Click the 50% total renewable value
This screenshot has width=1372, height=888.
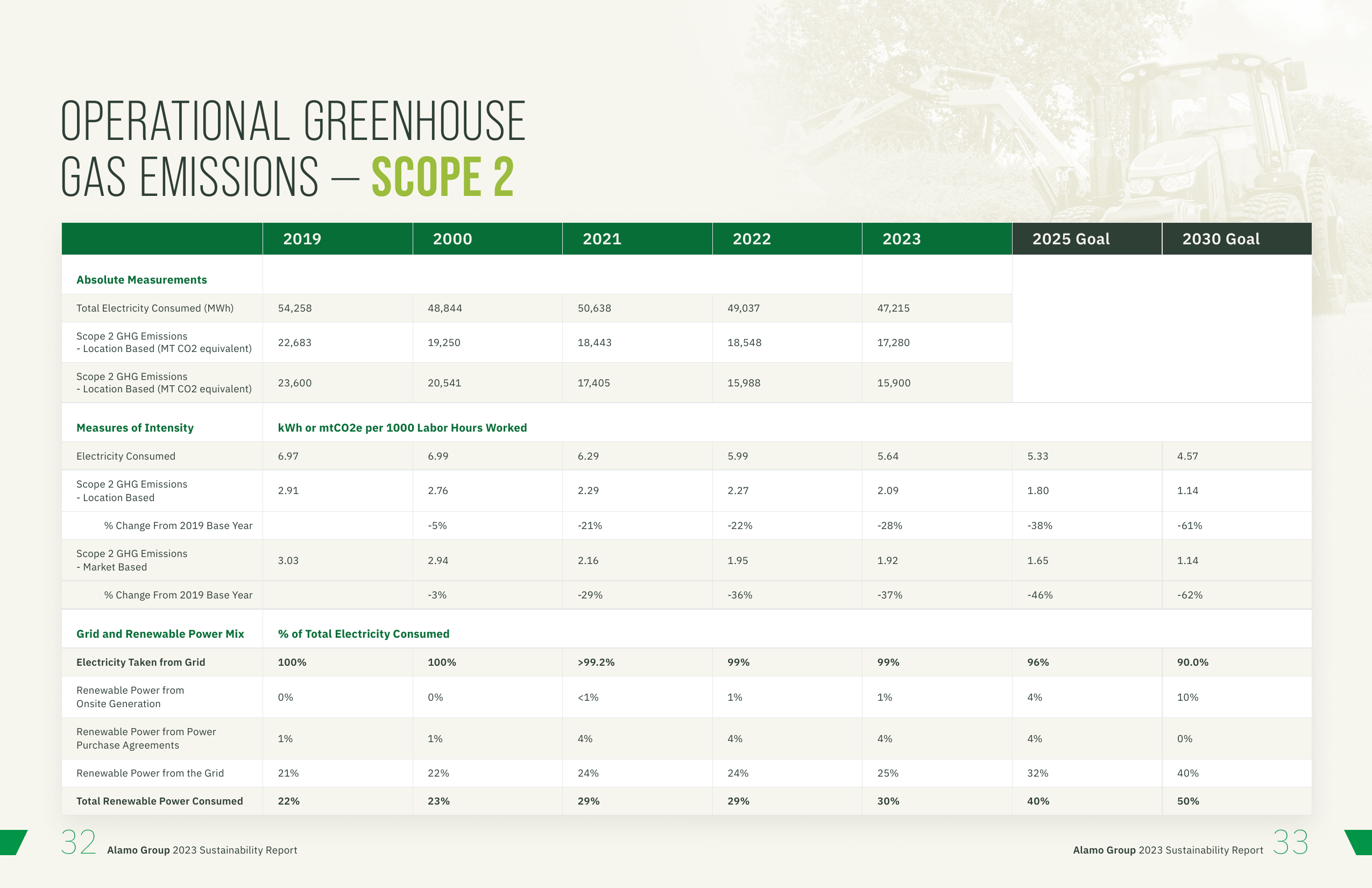tap(1188, 801)
